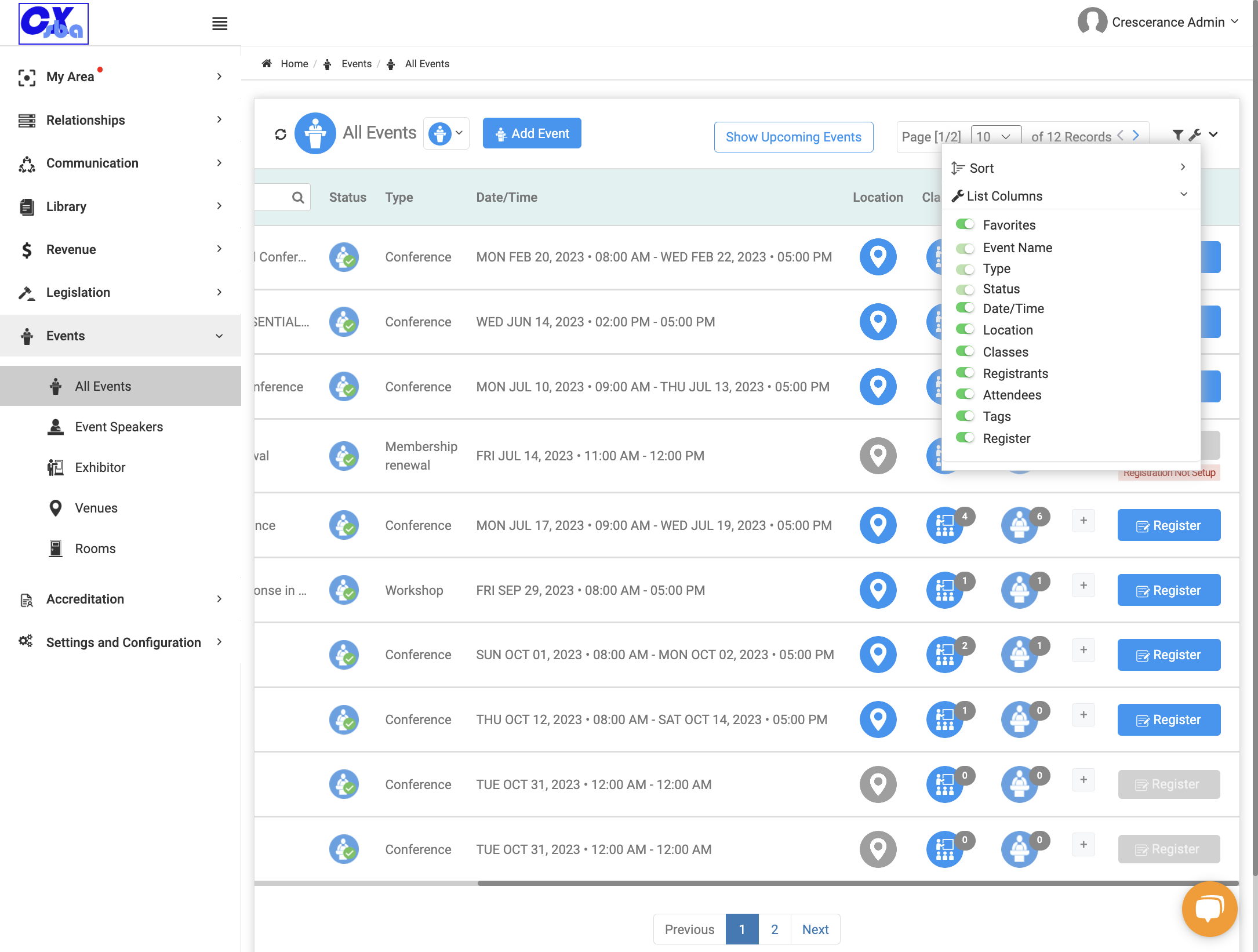Click the Events breadcrumb link
The width and height of the screenshot is (1258, 952).
(356, 64)
